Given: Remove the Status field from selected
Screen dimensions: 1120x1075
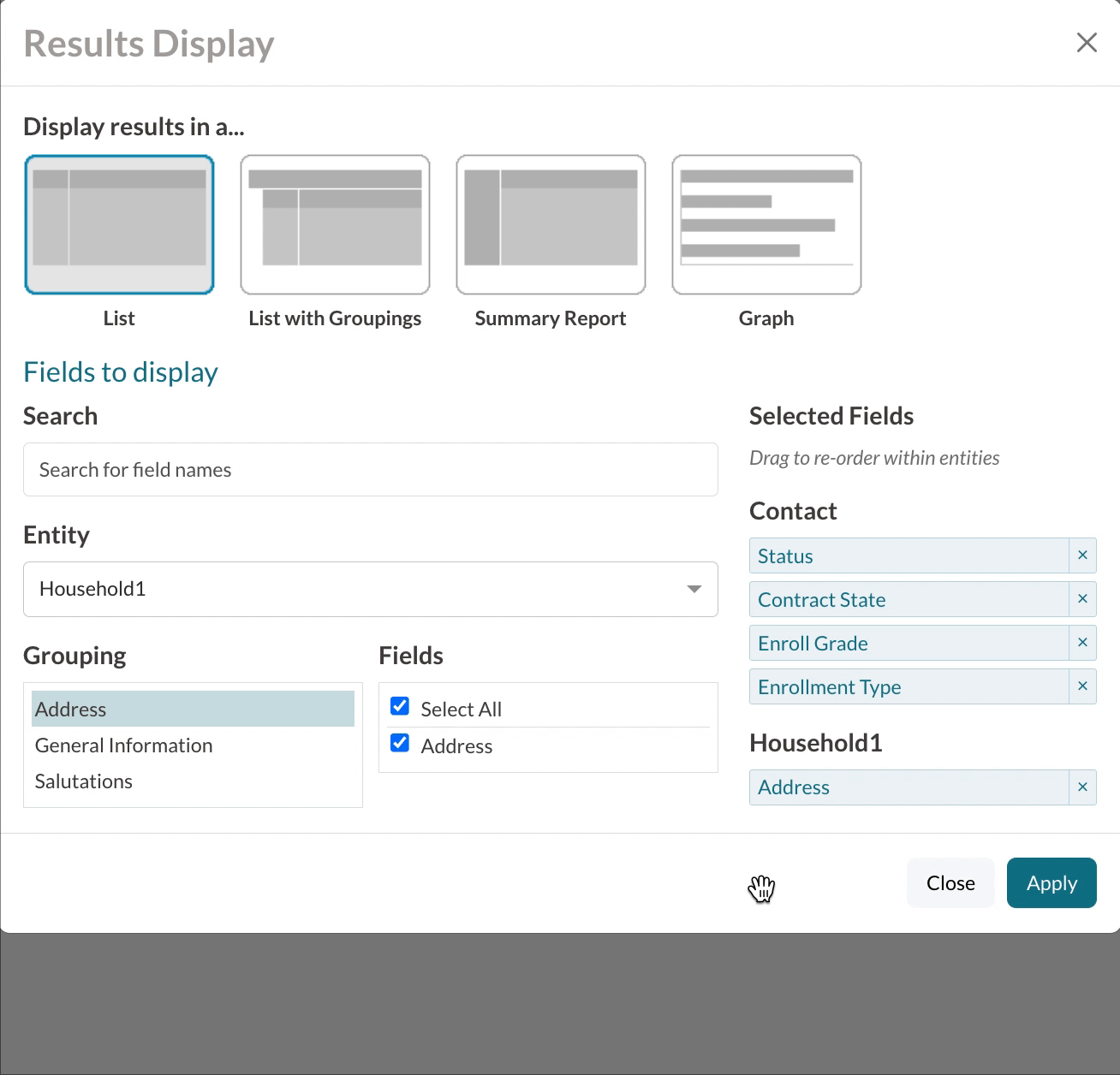Looking at the screenshot, I should (x=1082, y=555).
